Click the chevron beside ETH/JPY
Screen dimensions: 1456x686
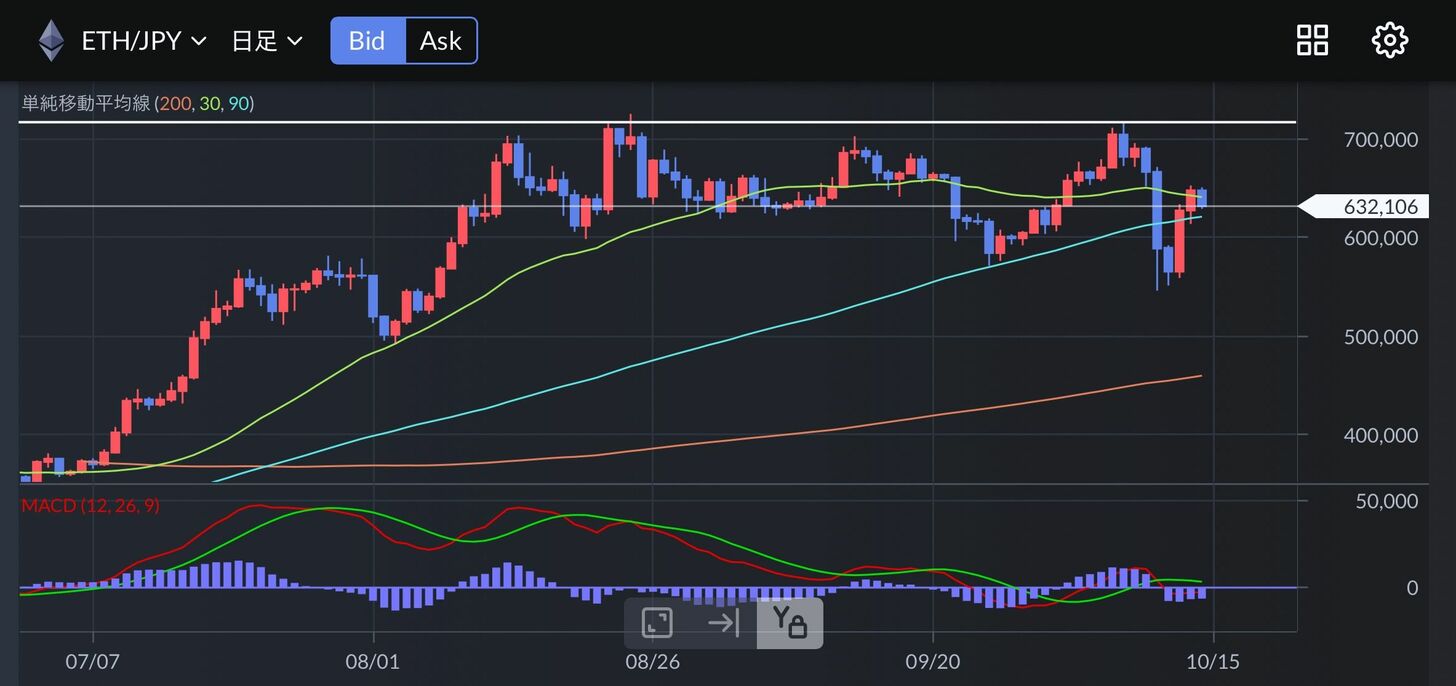point(198,41)
